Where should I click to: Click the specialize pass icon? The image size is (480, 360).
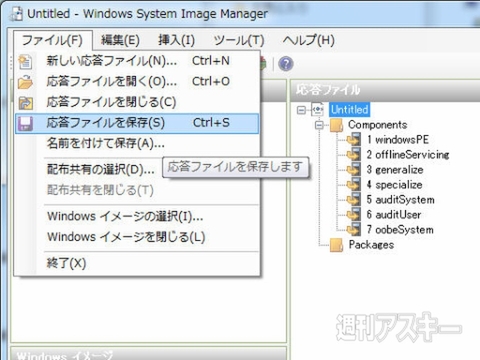(353, 184)
